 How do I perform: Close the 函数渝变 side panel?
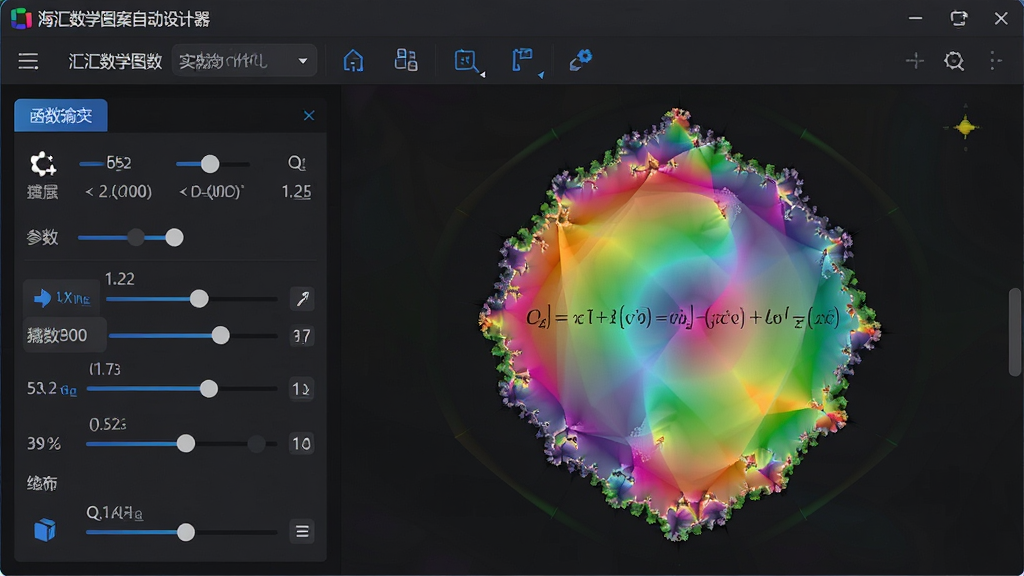[x=309, y=116]
